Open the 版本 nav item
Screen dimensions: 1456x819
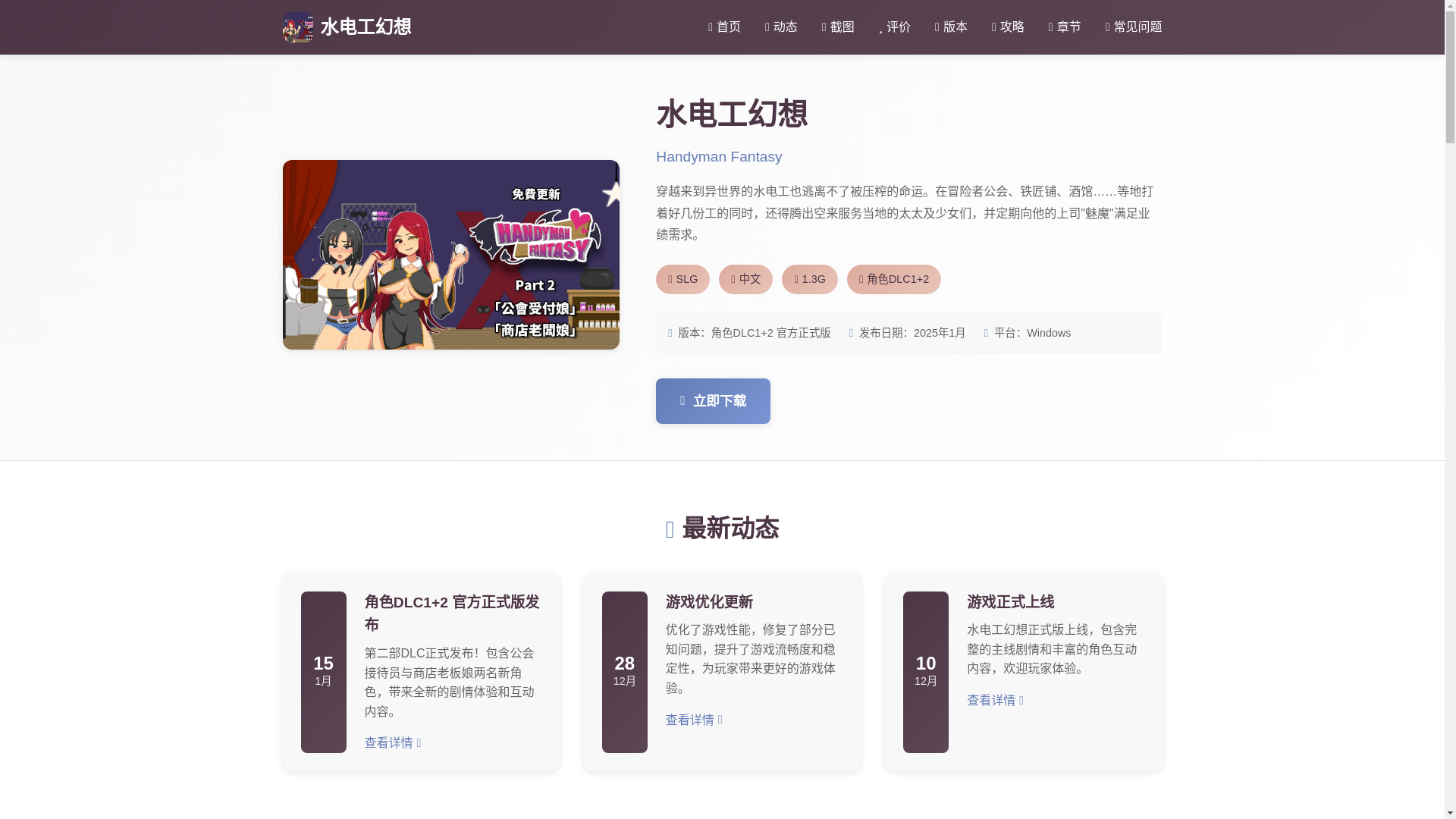[x=951, y=27]
